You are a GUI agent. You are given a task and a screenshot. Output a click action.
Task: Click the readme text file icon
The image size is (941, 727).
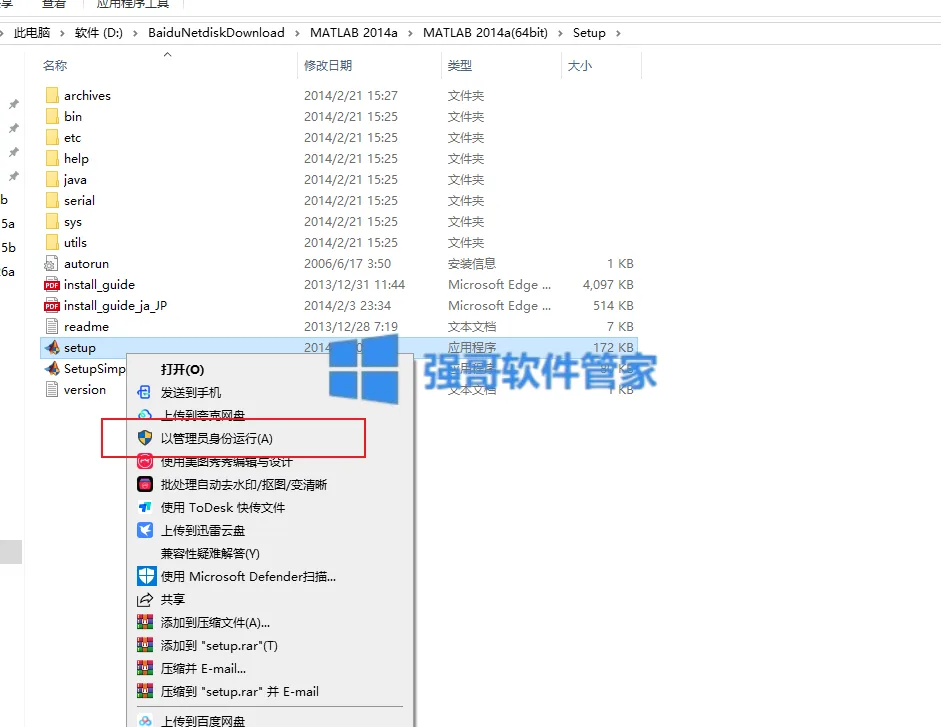pos(52,327)
